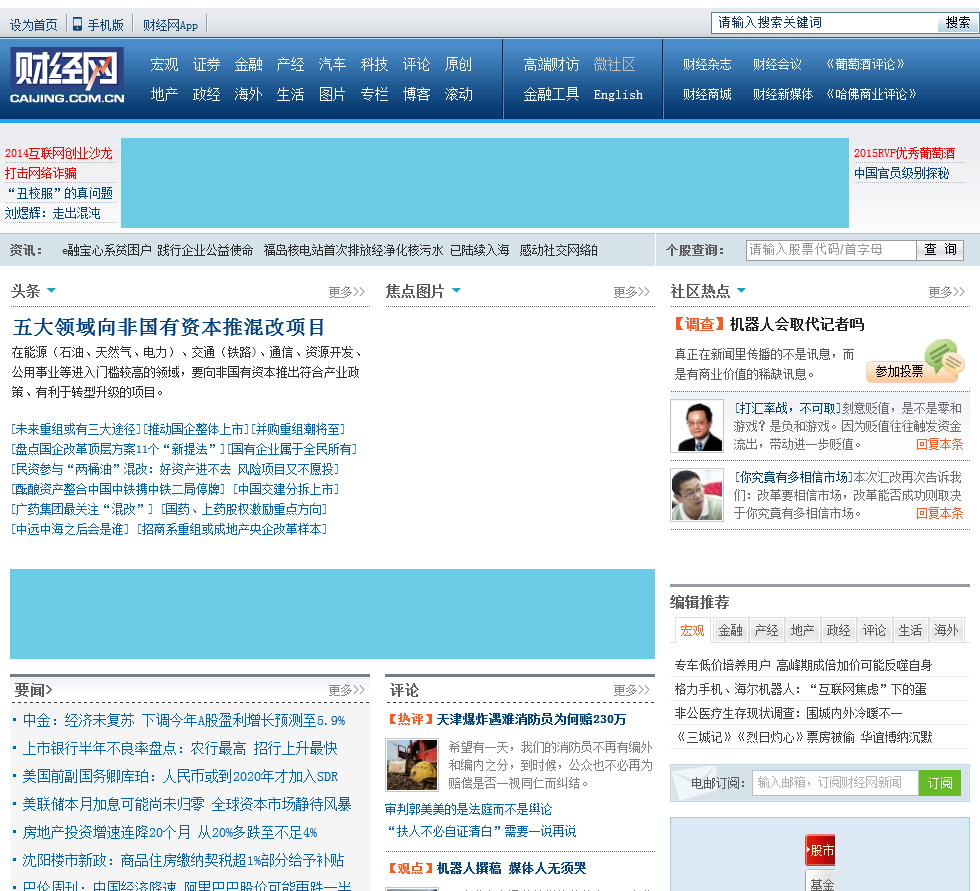
Task: Click the first commenter's portrait thumbnail
Action: 697,426
